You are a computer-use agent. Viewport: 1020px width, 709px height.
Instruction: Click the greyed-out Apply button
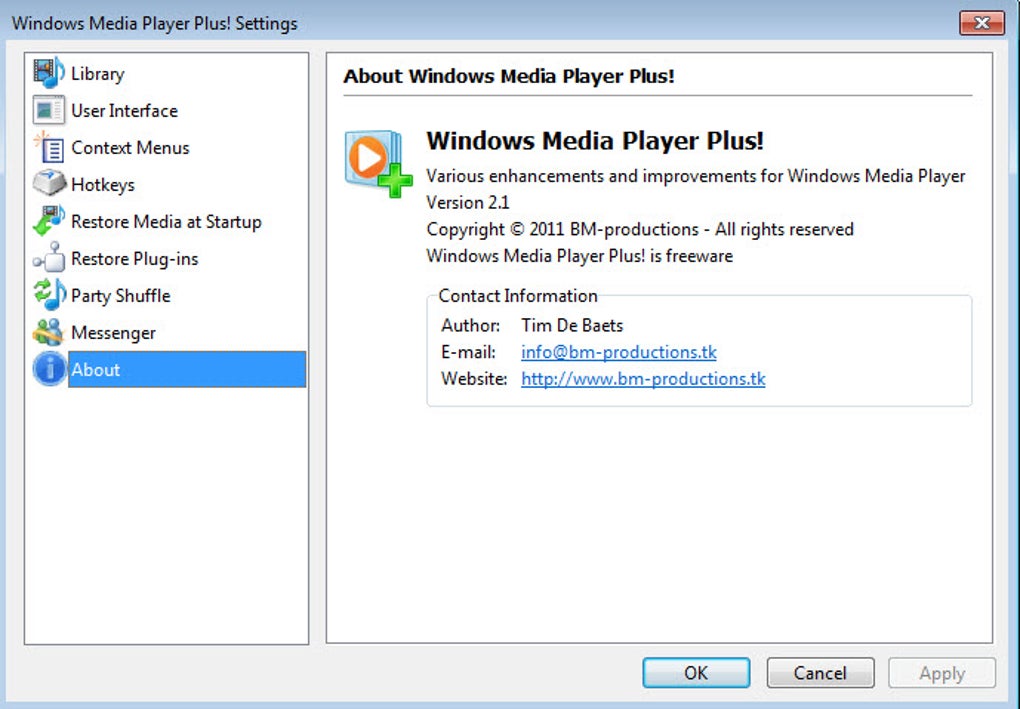click(942, 673)
